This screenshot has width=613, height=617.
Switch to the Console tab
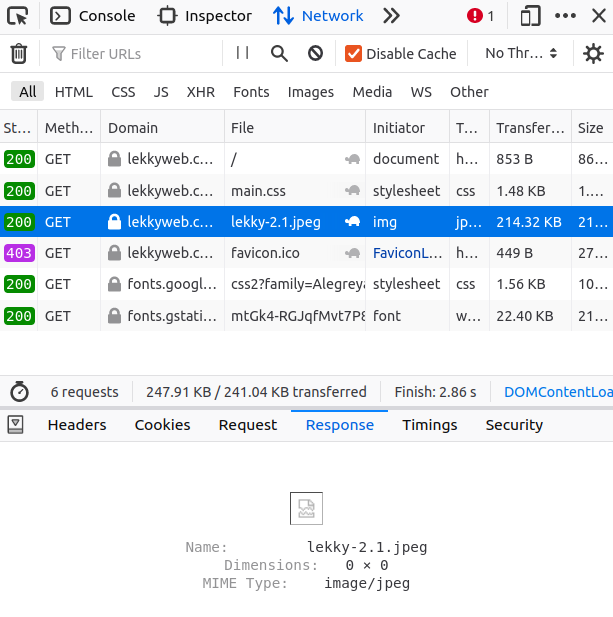coord(93,16)
